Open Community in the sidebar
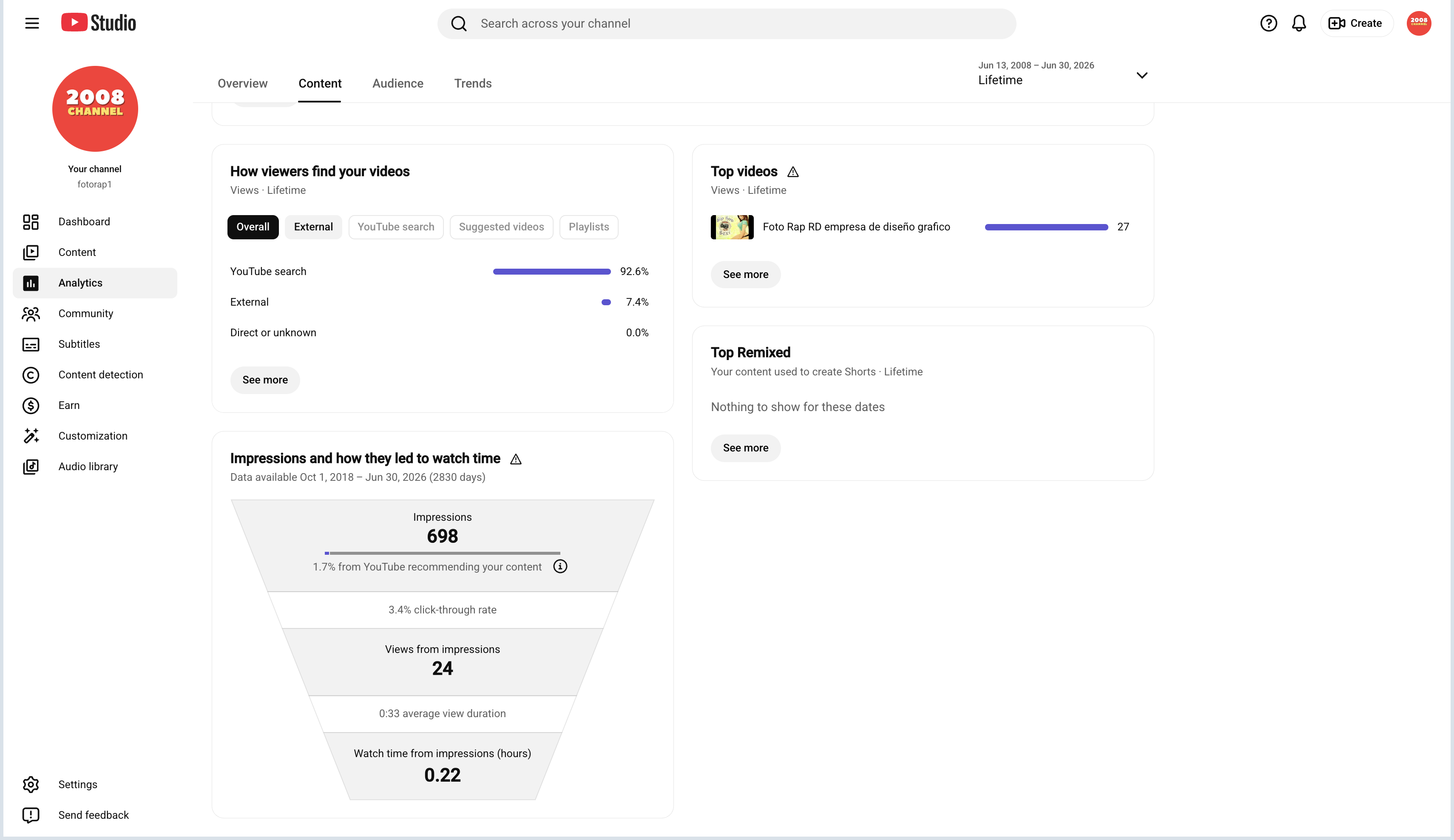This screenshot has width=1454, height=840. coord(95,313)
